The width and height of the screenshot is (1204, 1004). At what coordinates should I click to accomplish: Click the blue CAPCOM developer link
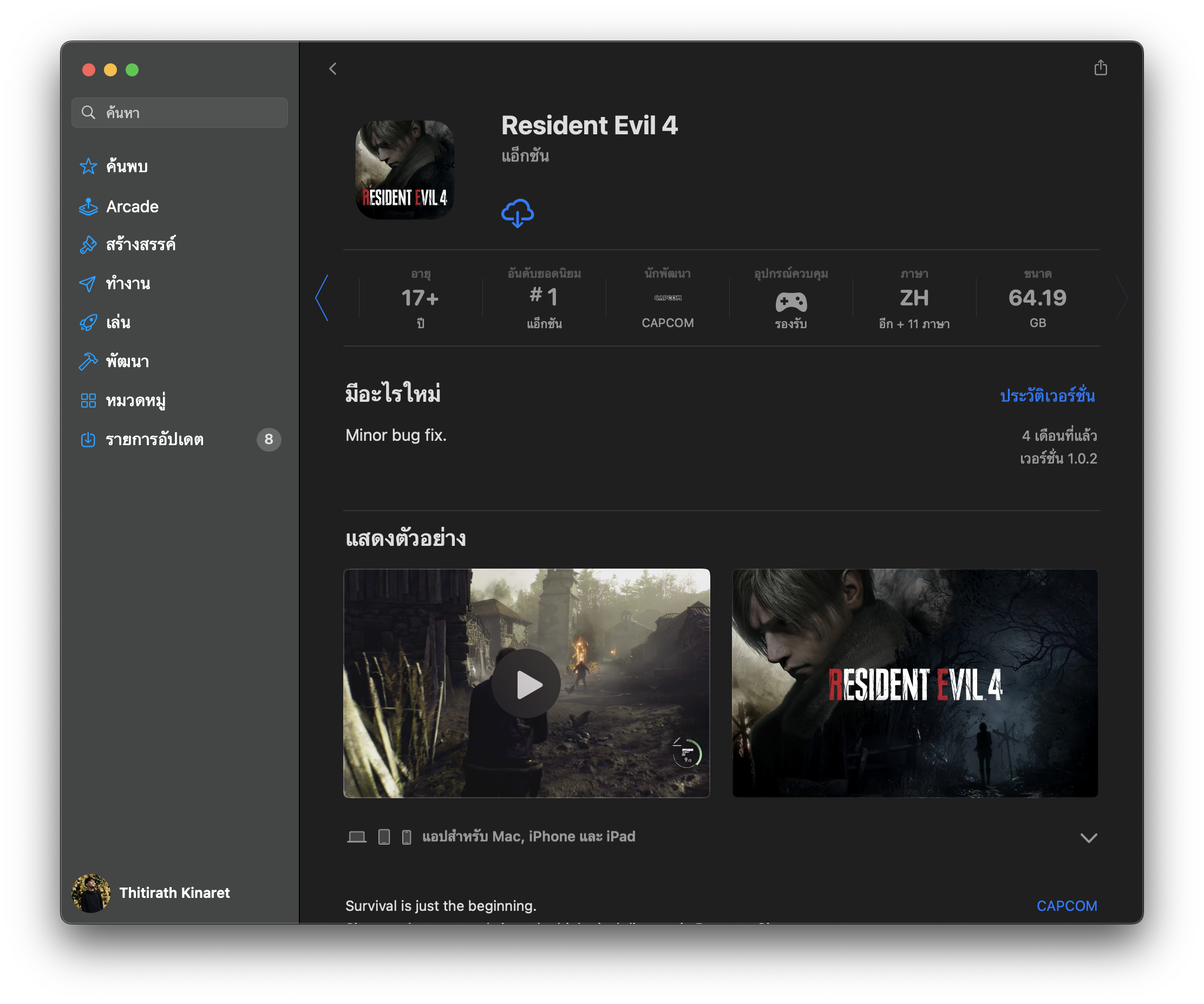tap(1066, 905)
